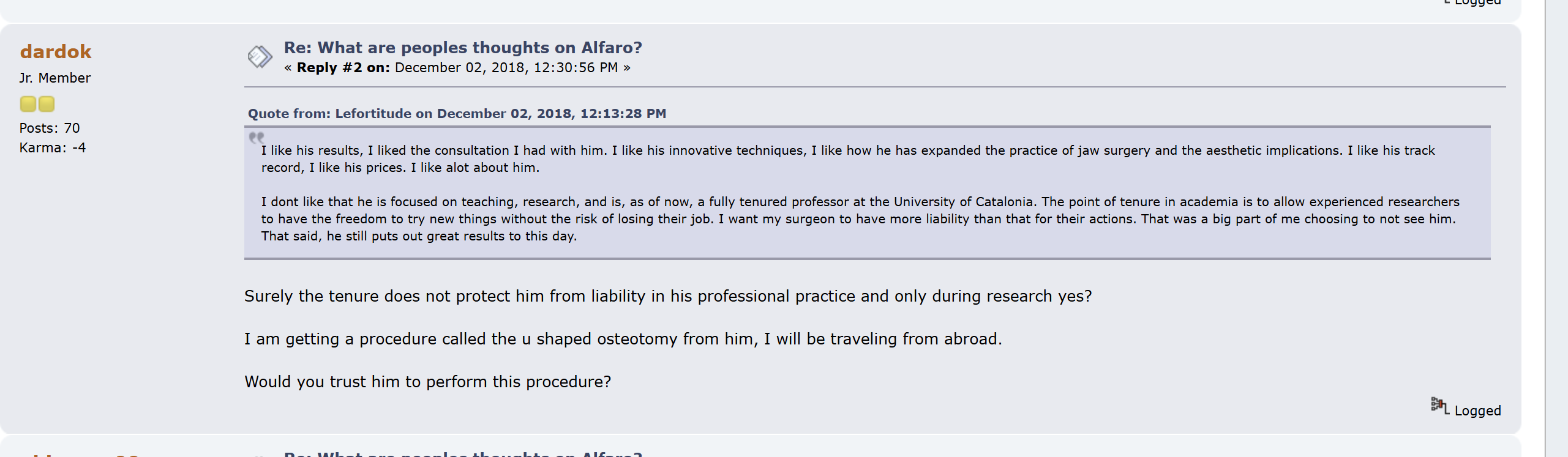Click the Reply #2 date line
The height and width of the screenshot is (457, 1568).
click(x=457, y=68)
